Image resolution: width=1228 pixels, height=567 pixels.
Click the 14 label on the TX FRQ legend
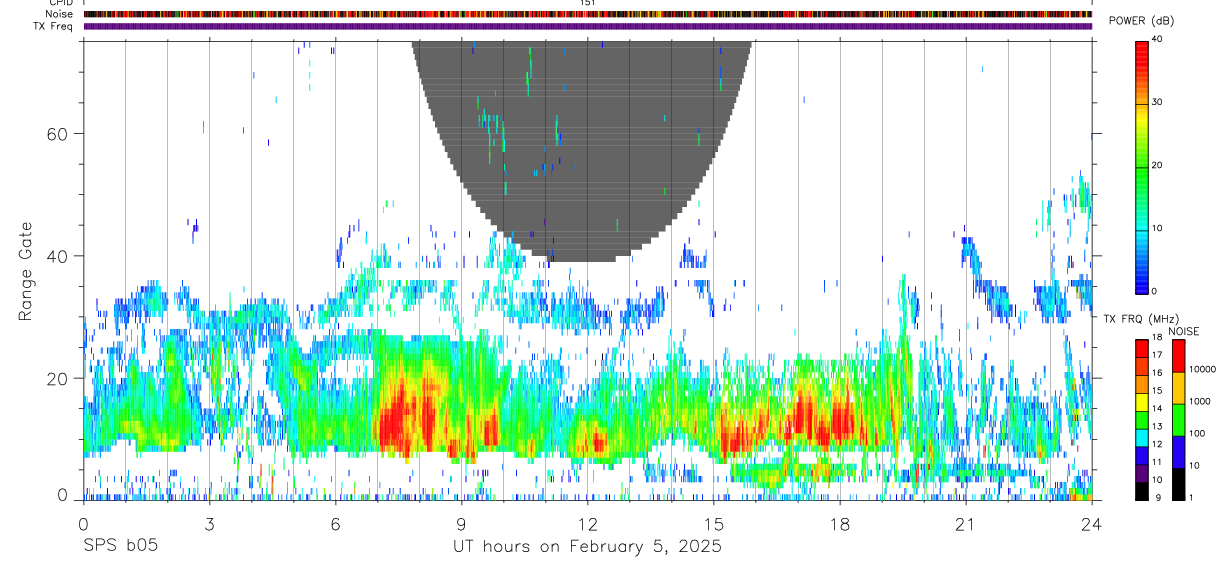click(x=1157, y=408)
